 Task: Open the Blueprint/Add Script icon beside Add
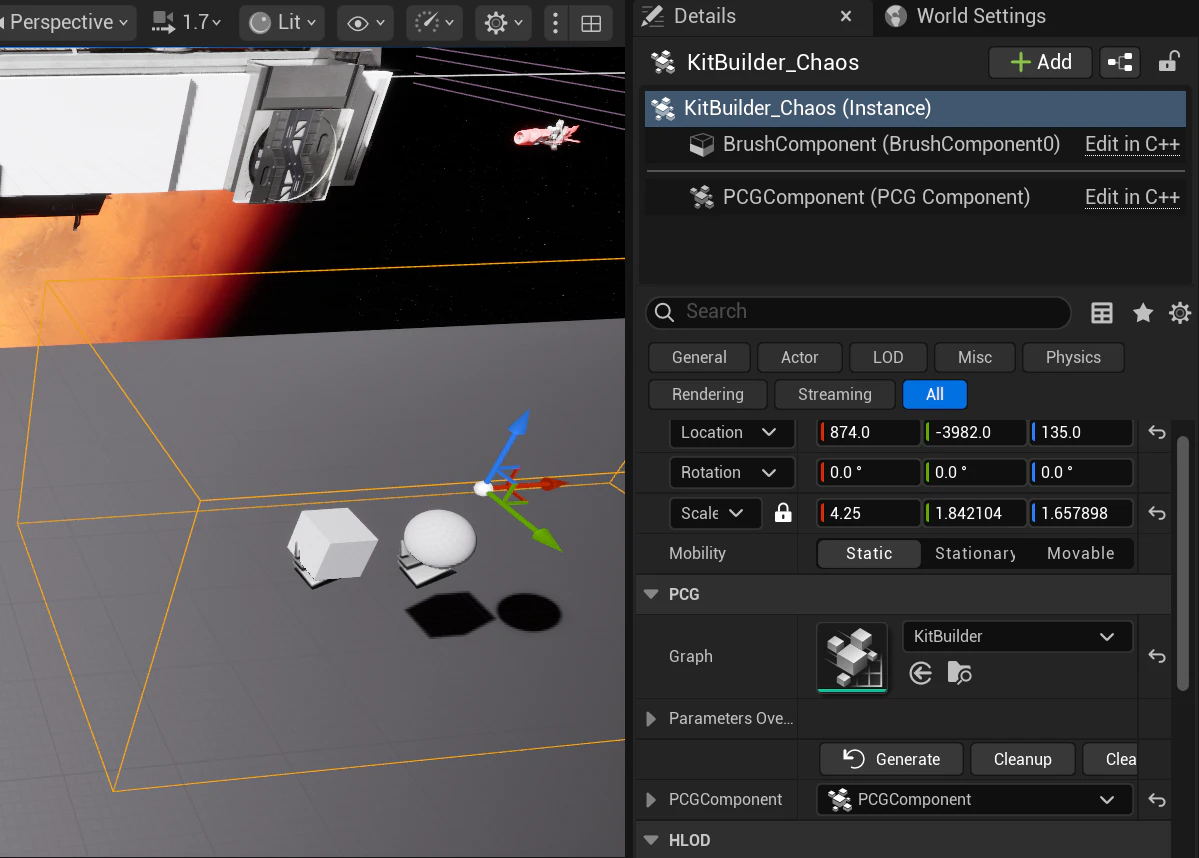(1119, 63)
